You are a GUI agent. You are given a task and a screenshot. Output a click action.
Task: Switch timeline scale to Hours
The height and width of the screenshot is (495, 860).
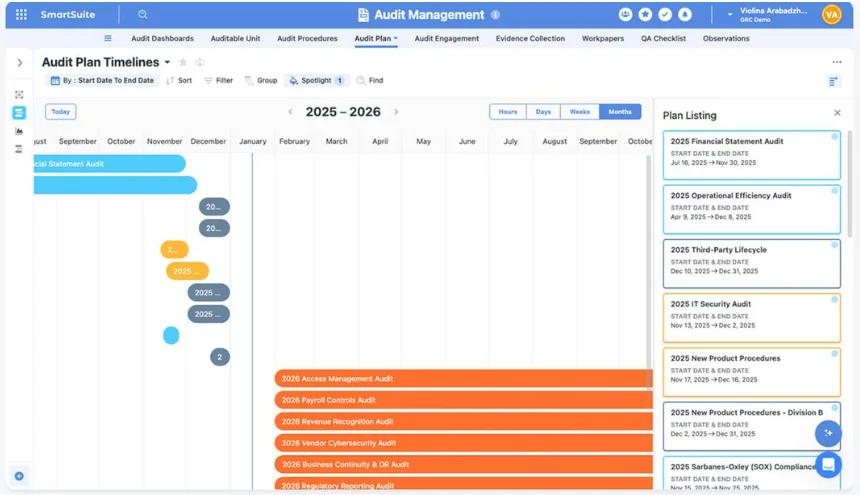coord(508,112)
